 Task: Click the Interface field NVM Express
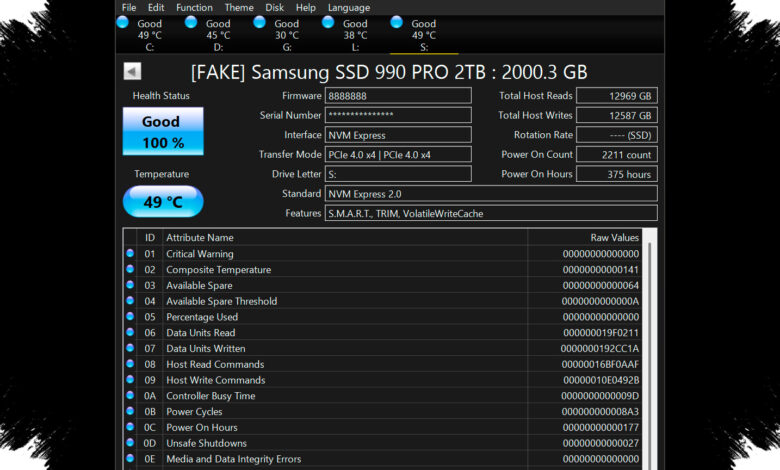(x=398, y=135)
